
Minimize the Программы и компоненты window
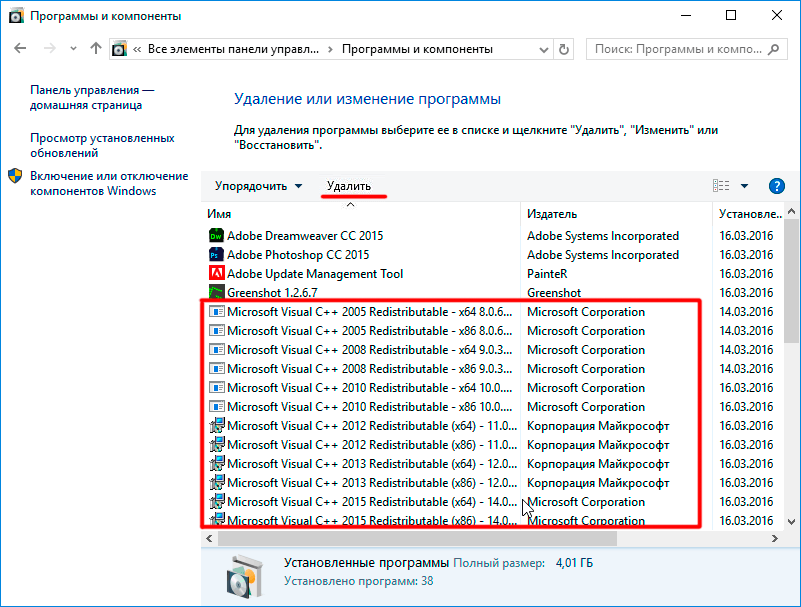(686, 15)
